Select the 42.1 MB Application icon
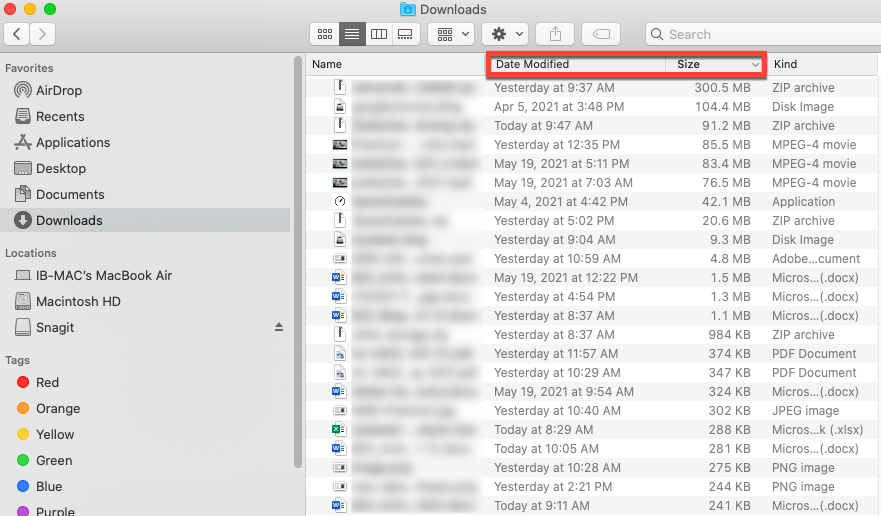Viewport: 881px width, 516px height. [x=340, y=201]
